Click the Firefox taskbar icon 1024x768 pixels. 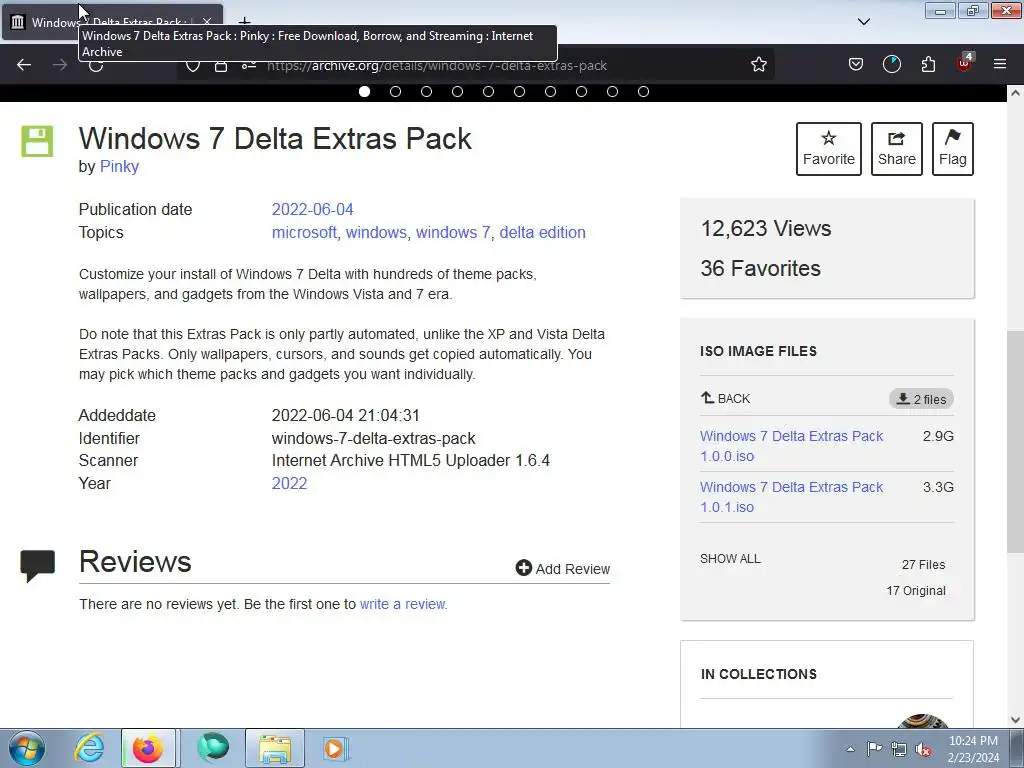148,748
